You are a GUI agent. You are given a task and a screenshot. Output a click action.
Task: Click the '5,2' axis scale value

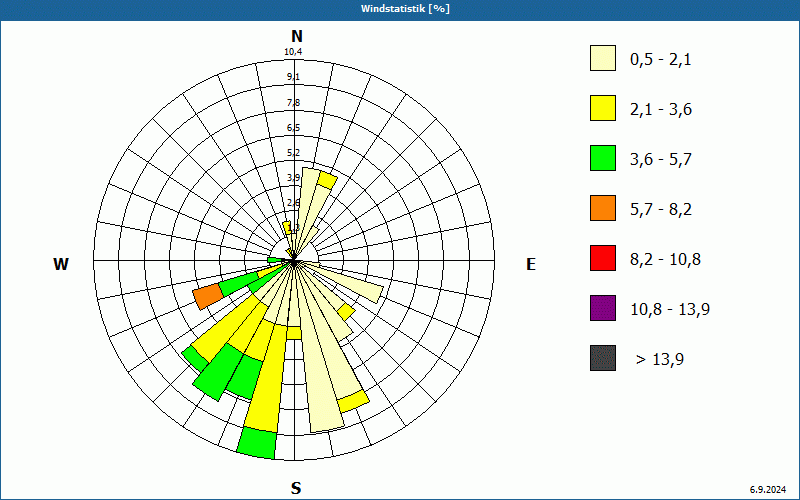click(293, 153)
